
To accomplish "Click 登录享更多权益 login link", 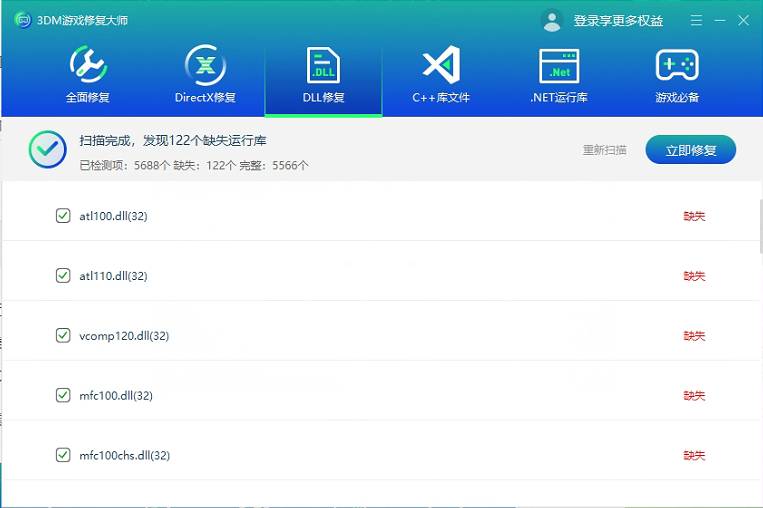I will pos(618,20).
